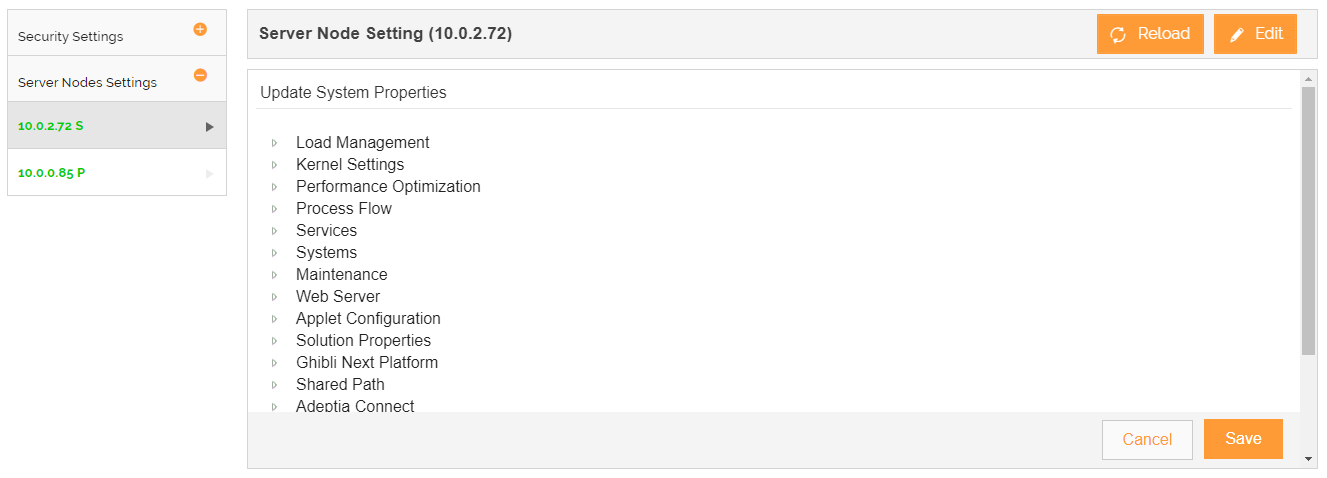Save the system properties
The width and height of the screenshot is (1327, 478).
pyautogui.click(x=1243, y=439)
